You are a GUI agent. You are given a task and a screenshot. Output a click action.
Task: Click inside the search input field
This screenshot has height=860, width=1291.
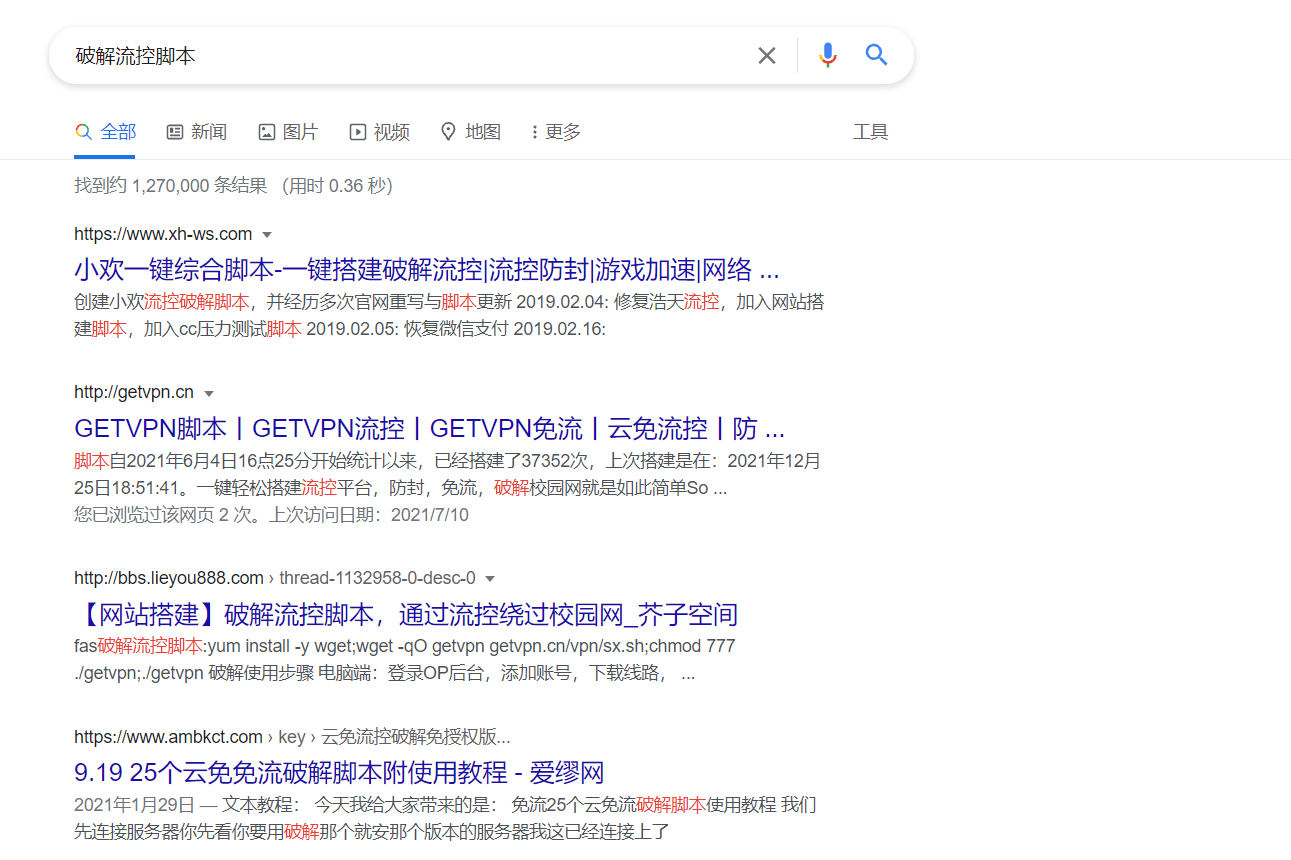click(400, 55)
